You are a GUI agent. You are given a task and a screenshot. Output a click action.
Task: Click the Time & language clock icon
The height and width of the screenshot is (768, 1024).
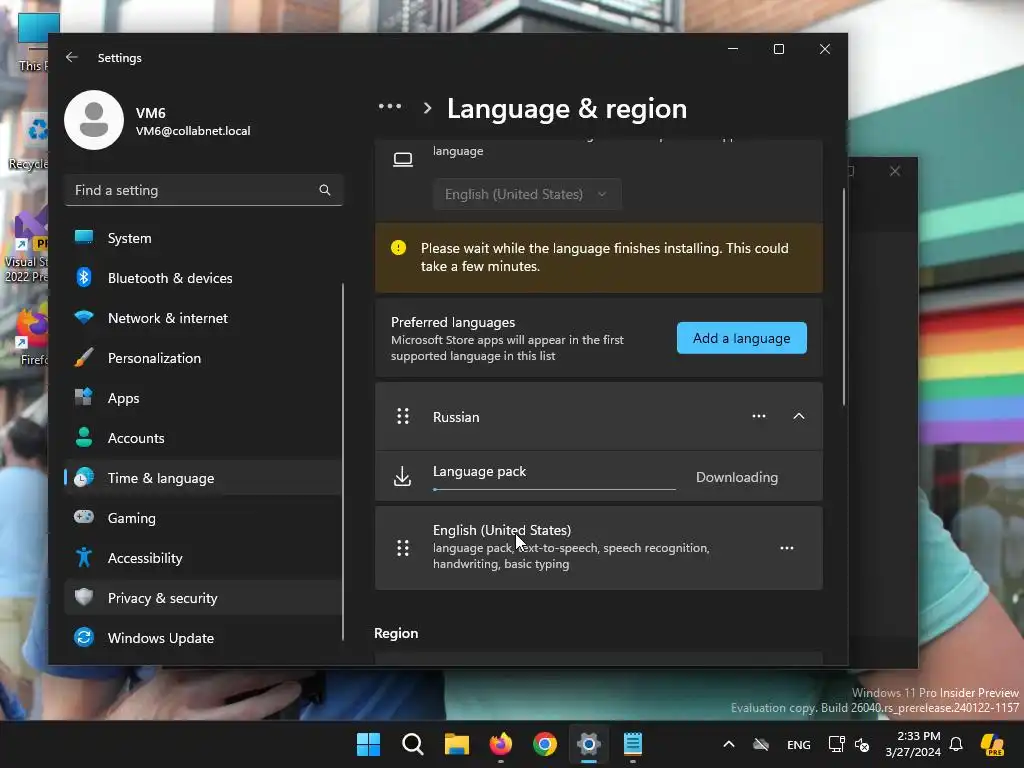click(x=84, y=477)
